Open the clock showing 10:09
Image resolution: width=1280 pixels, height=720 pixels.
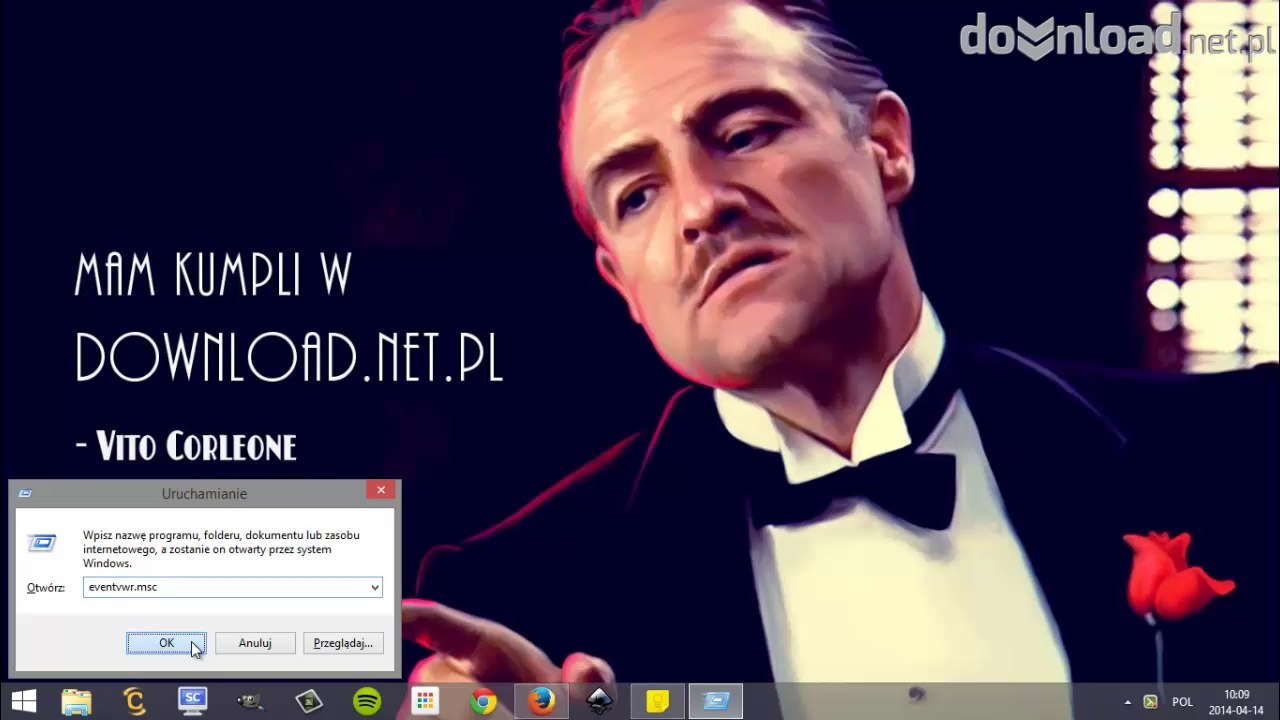[1236, 702]
